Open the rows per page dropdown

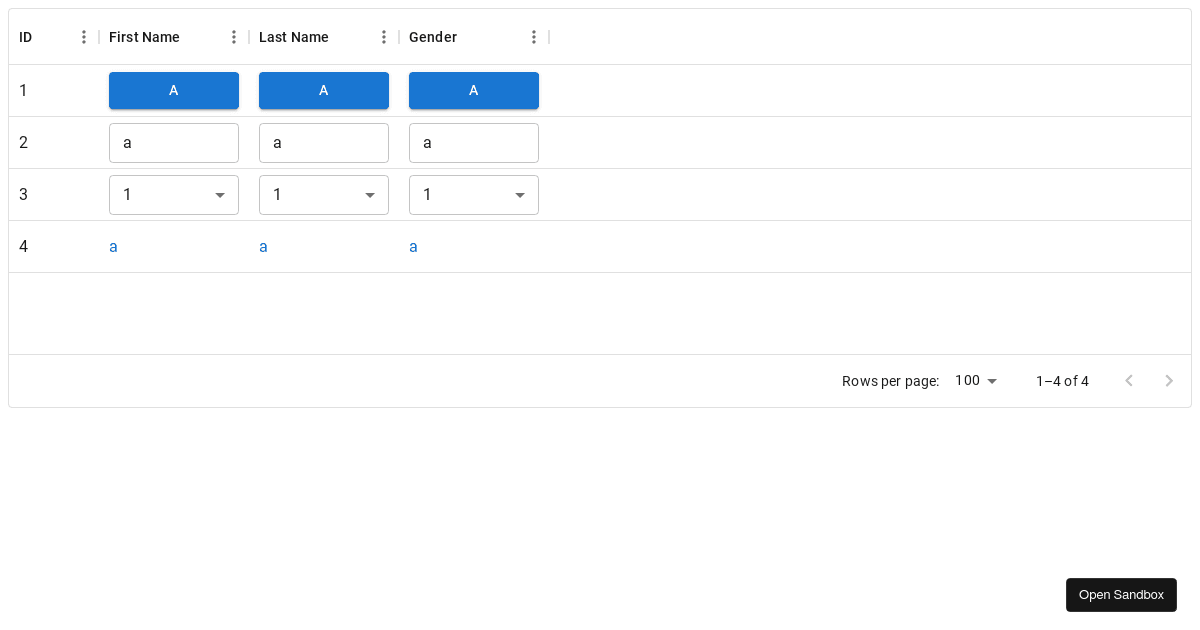tap(976, 381)
